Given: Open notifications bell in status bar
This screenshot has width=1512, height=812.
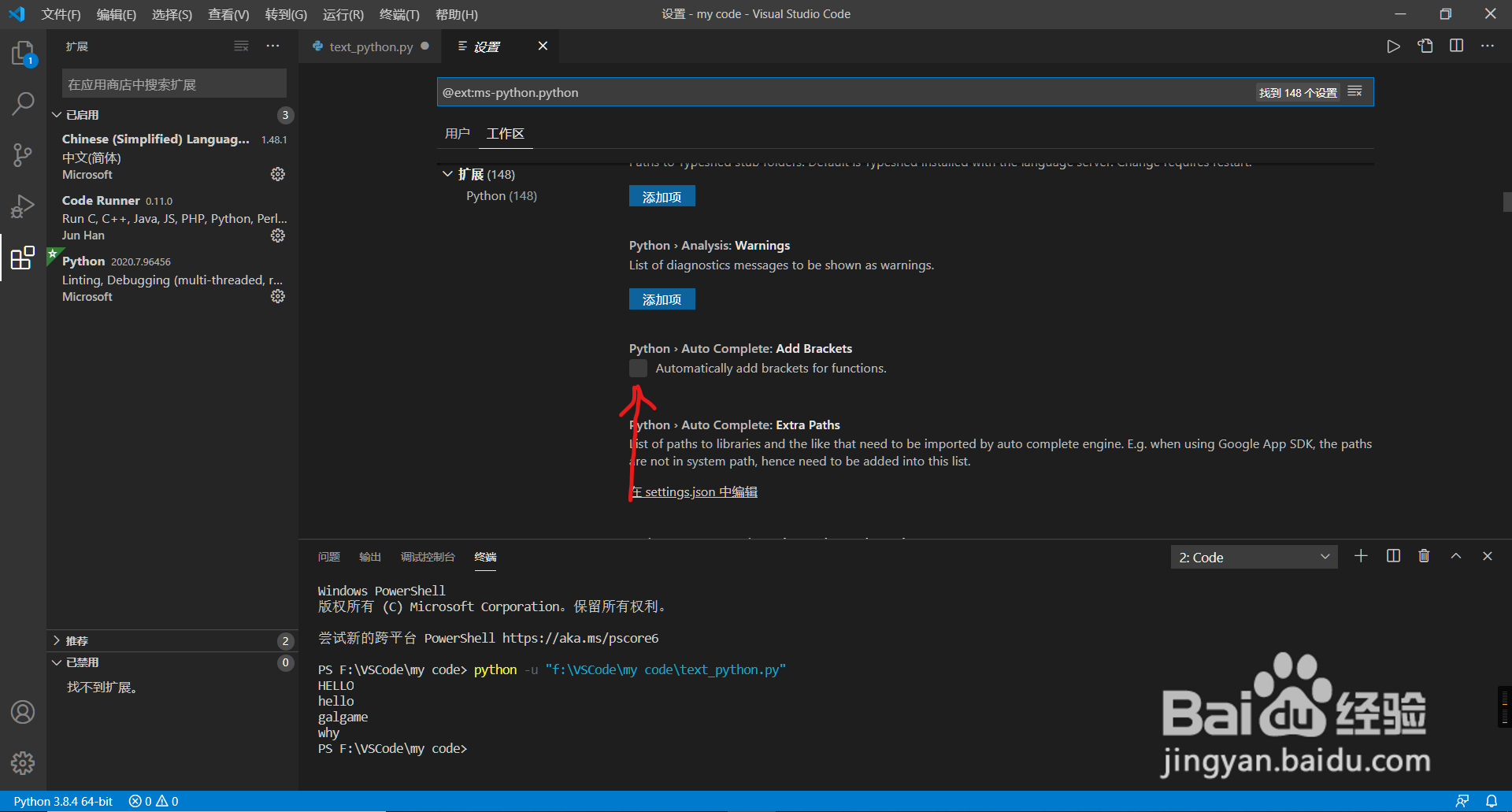Looking at the screenshot, I should point(1492,801).
